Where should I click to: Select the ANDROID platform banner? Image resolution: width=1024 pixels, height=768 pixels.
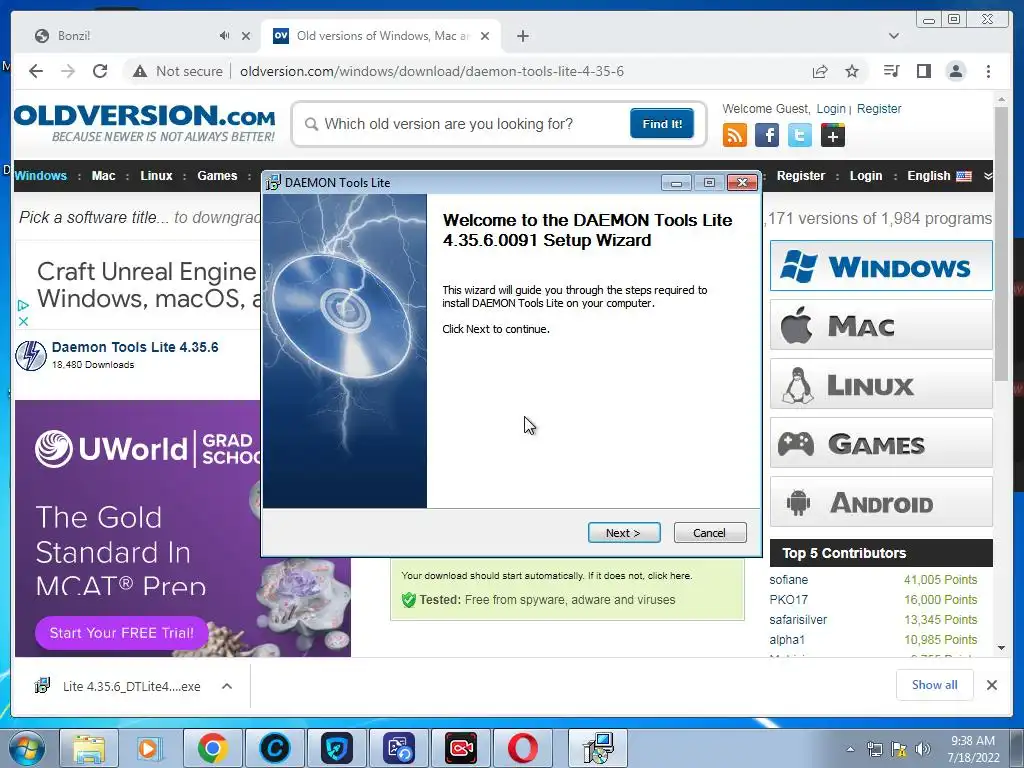(x=881, y=502)
